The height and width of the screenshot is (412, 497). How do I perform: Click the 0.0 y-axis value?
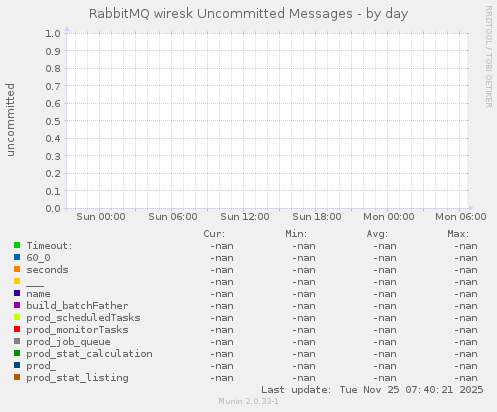(53, 209)
